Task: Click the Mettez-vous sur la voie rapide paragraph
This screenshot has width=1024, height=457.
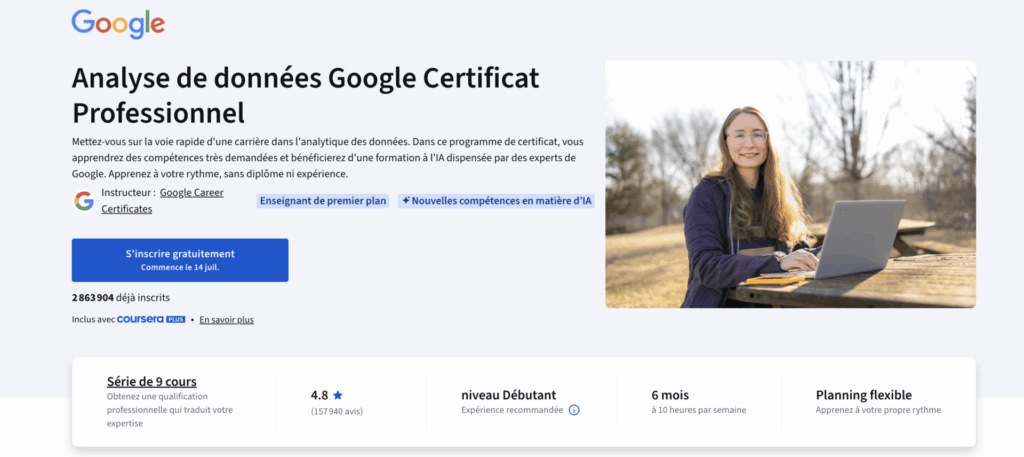Action: [328, 158]
